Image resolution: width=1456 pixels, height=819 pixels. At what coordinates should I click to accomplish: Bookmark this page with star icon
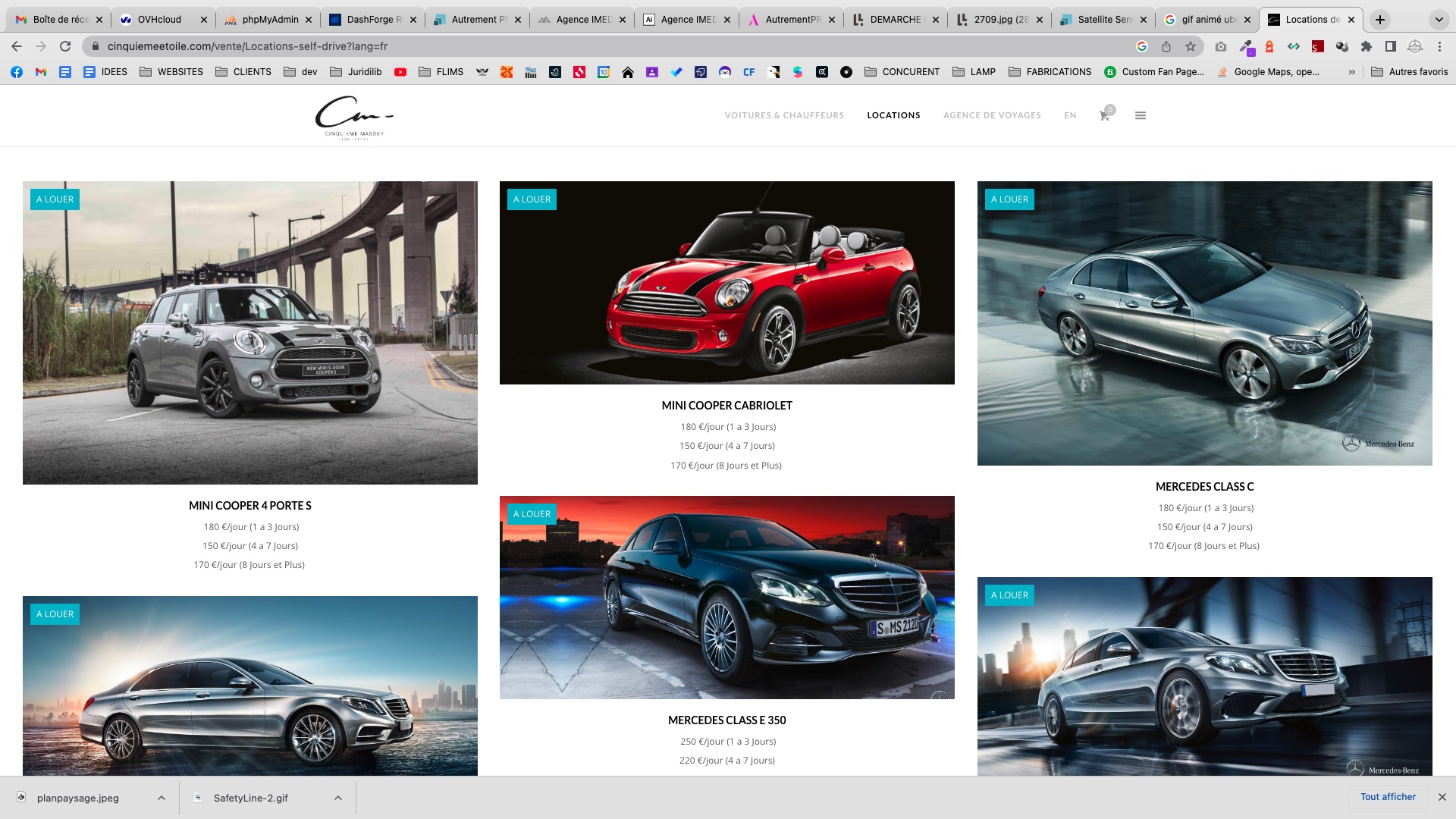pos(1191,46)
